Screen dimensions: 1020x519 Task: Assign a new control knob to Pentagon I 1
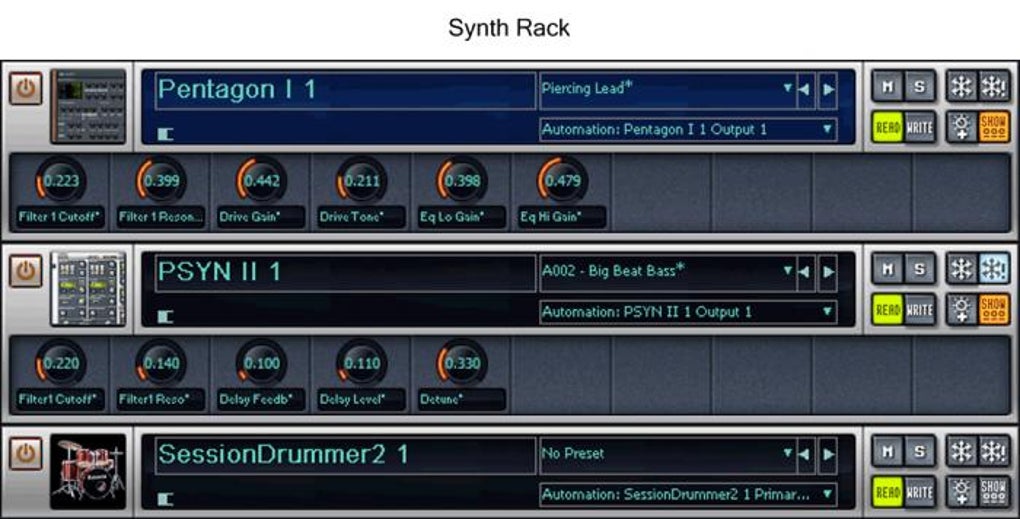click(x=961, y=127)
